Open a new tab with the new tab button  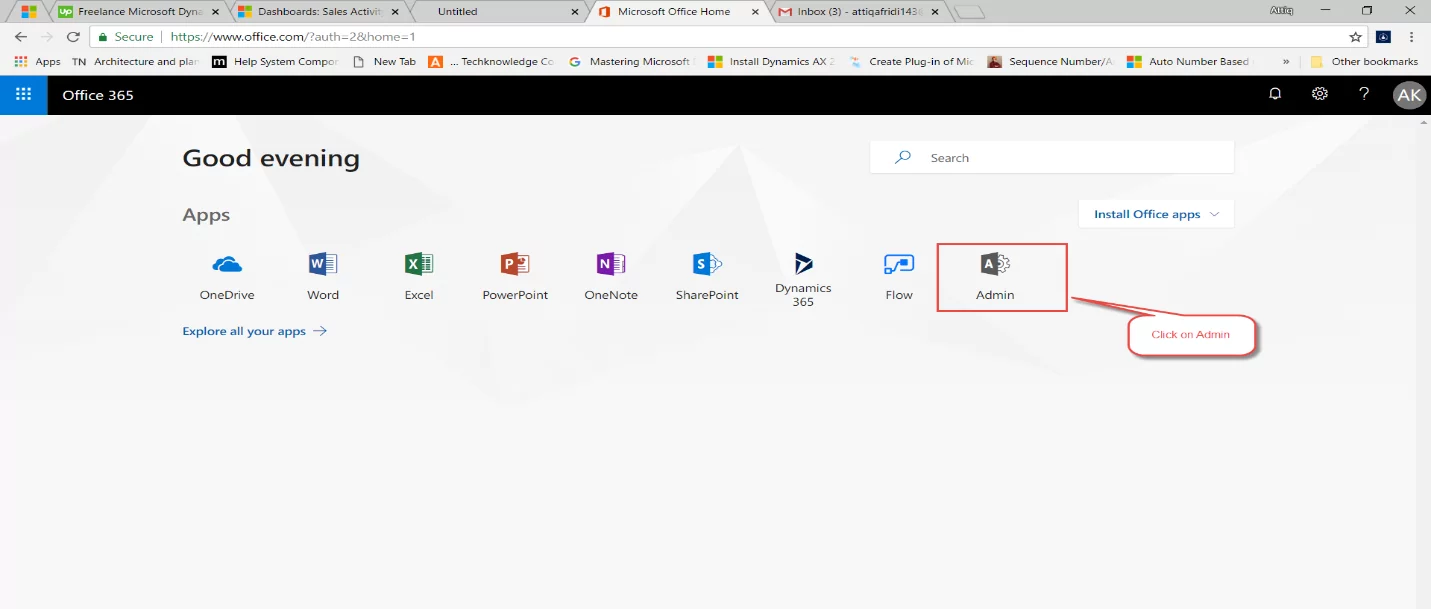(x=969, y=13)
